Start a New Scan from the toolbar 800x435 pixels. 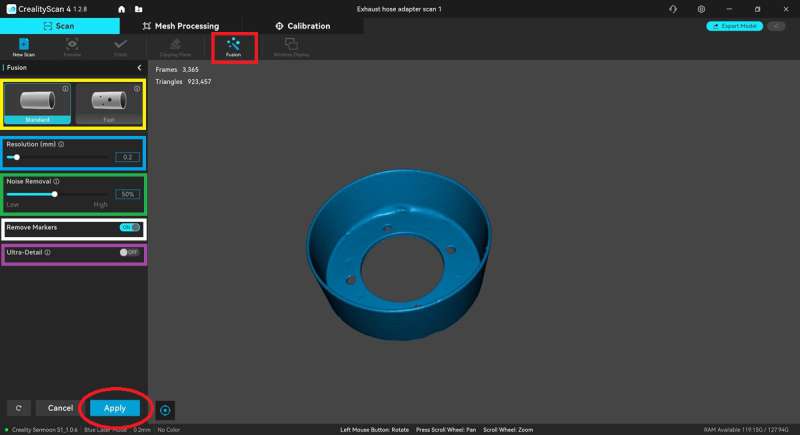click(x=23, y=47)
